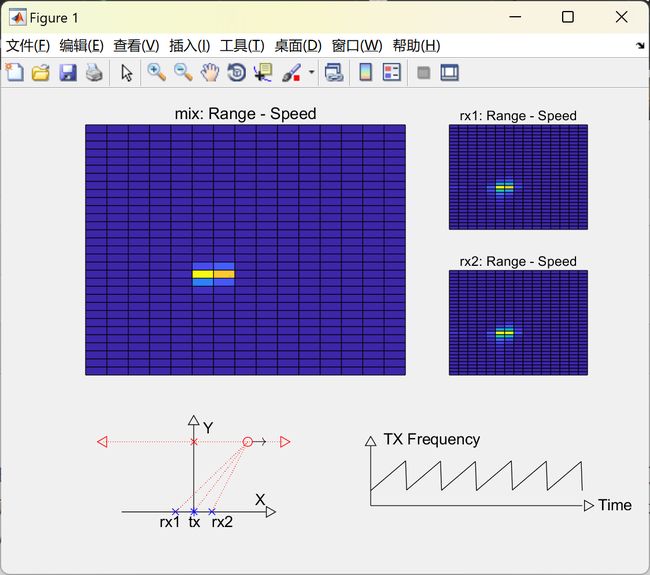
Task: Insert a colorbar using the toolbar icon
Action: click(365, 73)
